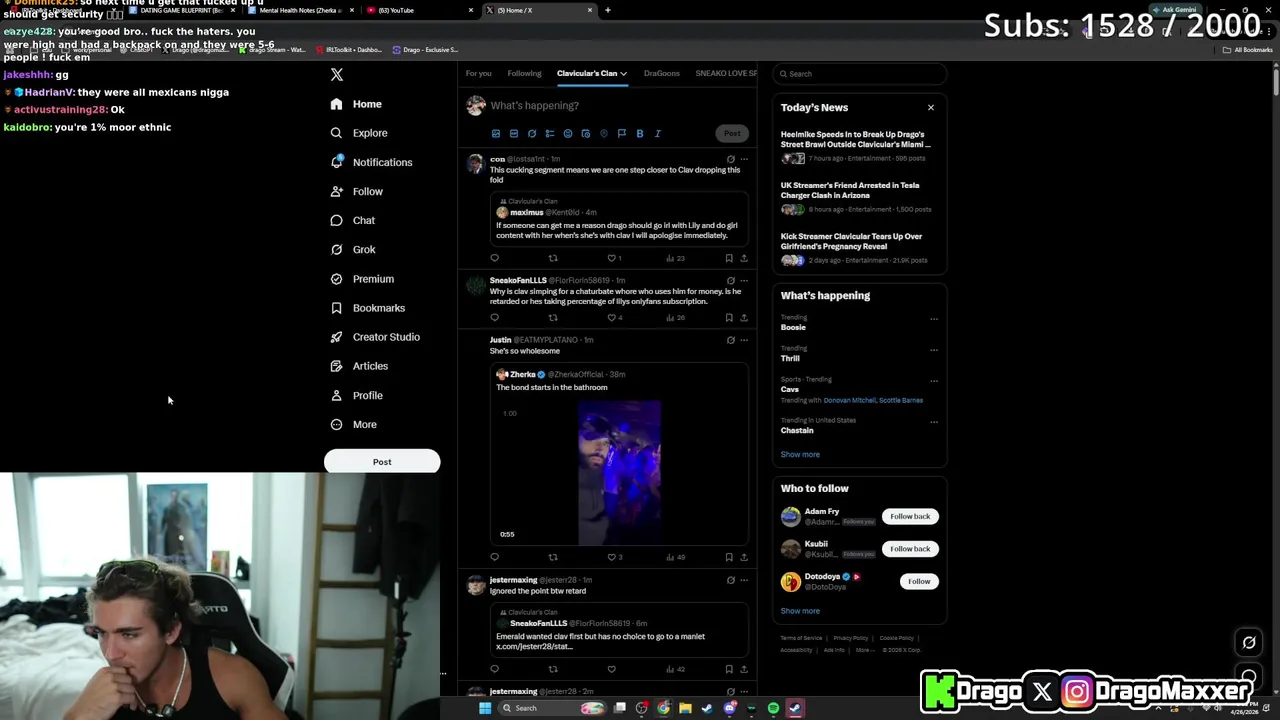The width and height of the screenshot is (1280, 720).
Task: Show more under Who to follow
Action: coord(800,611)
